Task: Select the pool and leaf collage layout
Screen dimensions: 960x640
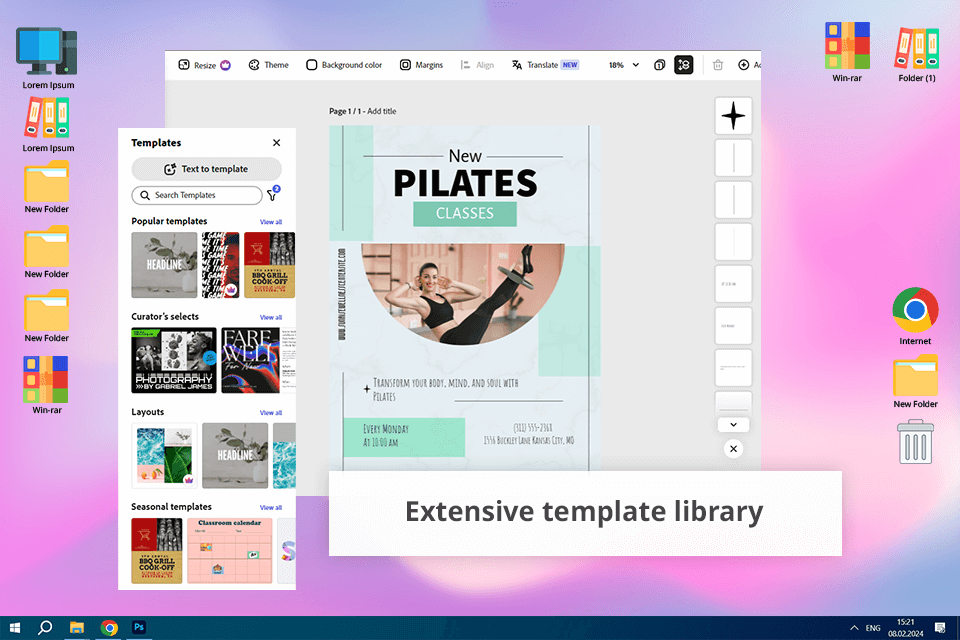Action: click(x=164, y=456)
